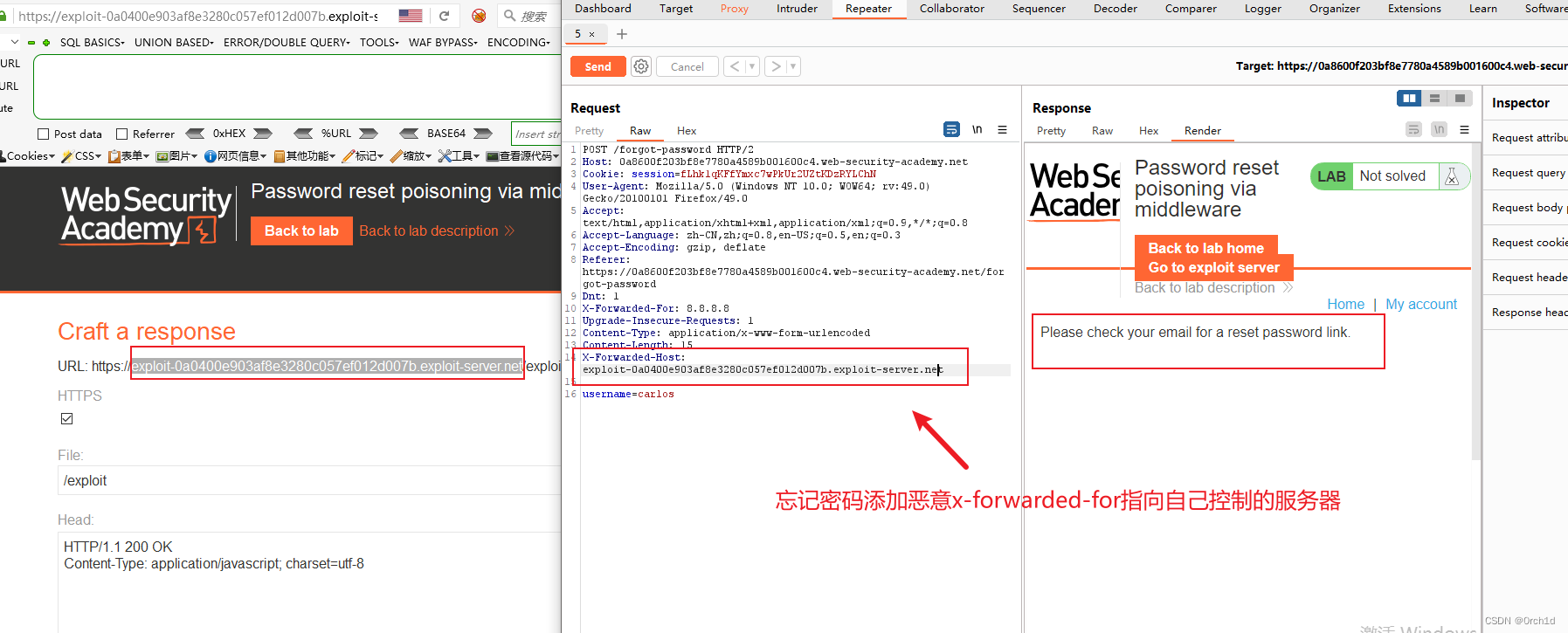Viewport: 1568px width, 633px height.
Task: Click the Back to lab description link on the exploit server
Action: [437, 230]
